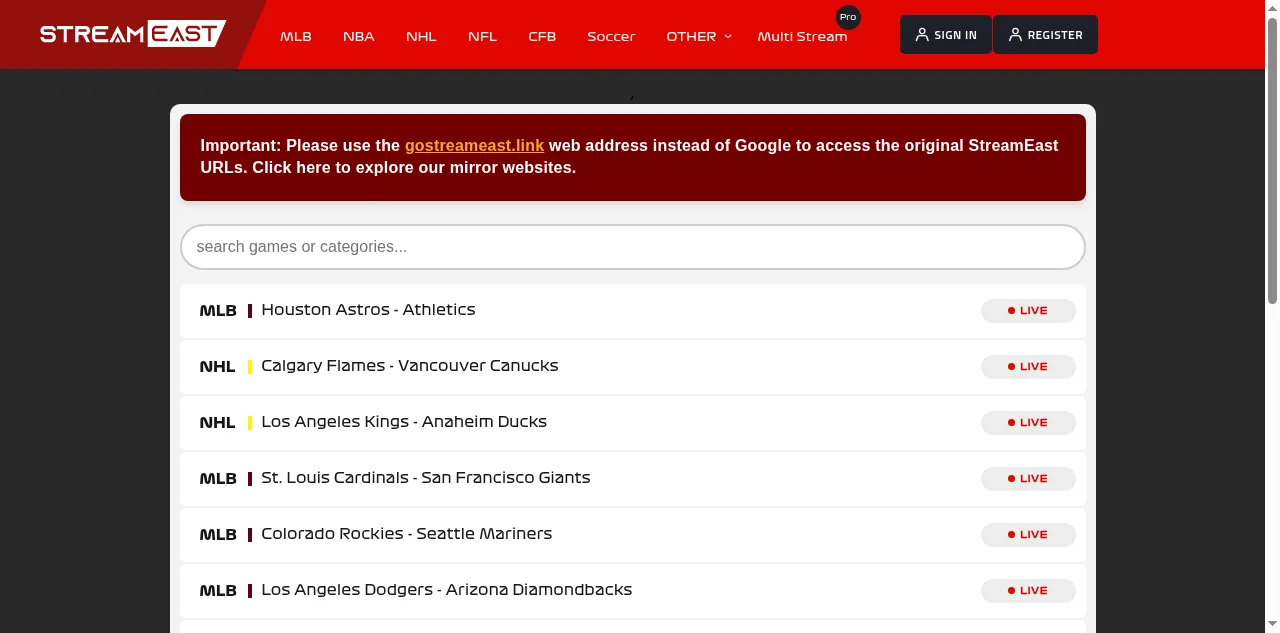Select the Soccer nav item
Screen dimensions: 1280x633
click(x=611, y=36)
